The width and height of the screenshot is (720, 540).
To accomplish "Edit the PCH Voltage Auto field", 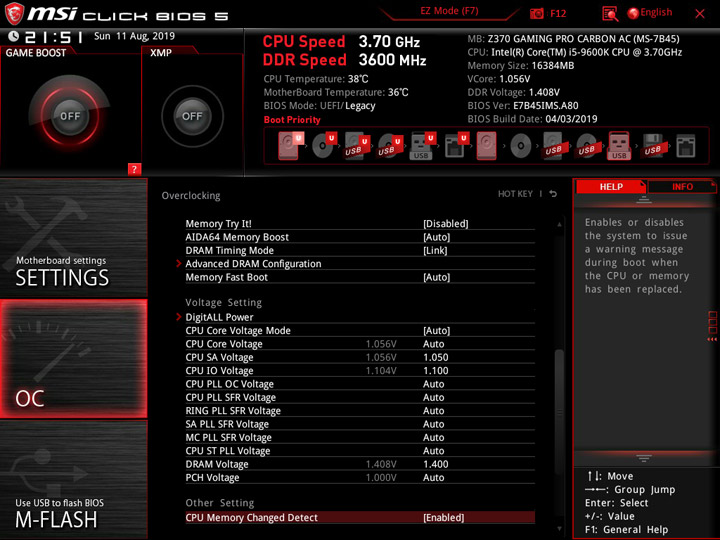I will click(433, 478).
